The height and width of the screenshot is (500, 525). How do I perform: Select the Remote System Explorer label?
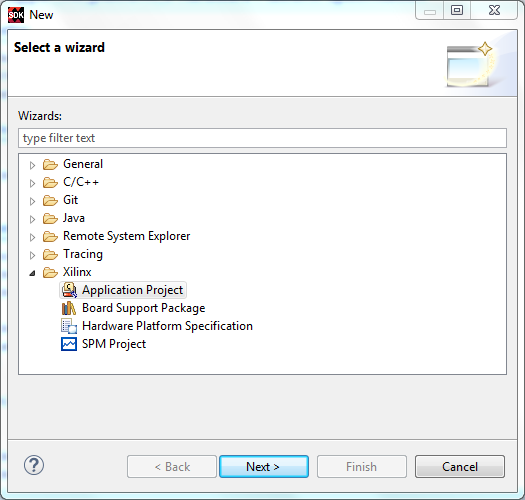pyautogui.click(x=127, y=236)
